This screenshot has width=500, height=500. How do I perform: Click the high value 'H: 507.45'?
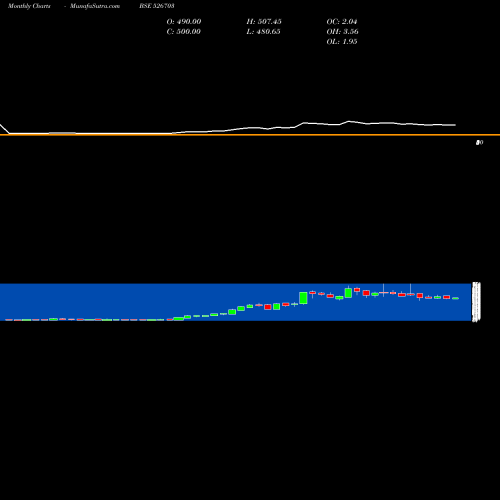[264, 21]
